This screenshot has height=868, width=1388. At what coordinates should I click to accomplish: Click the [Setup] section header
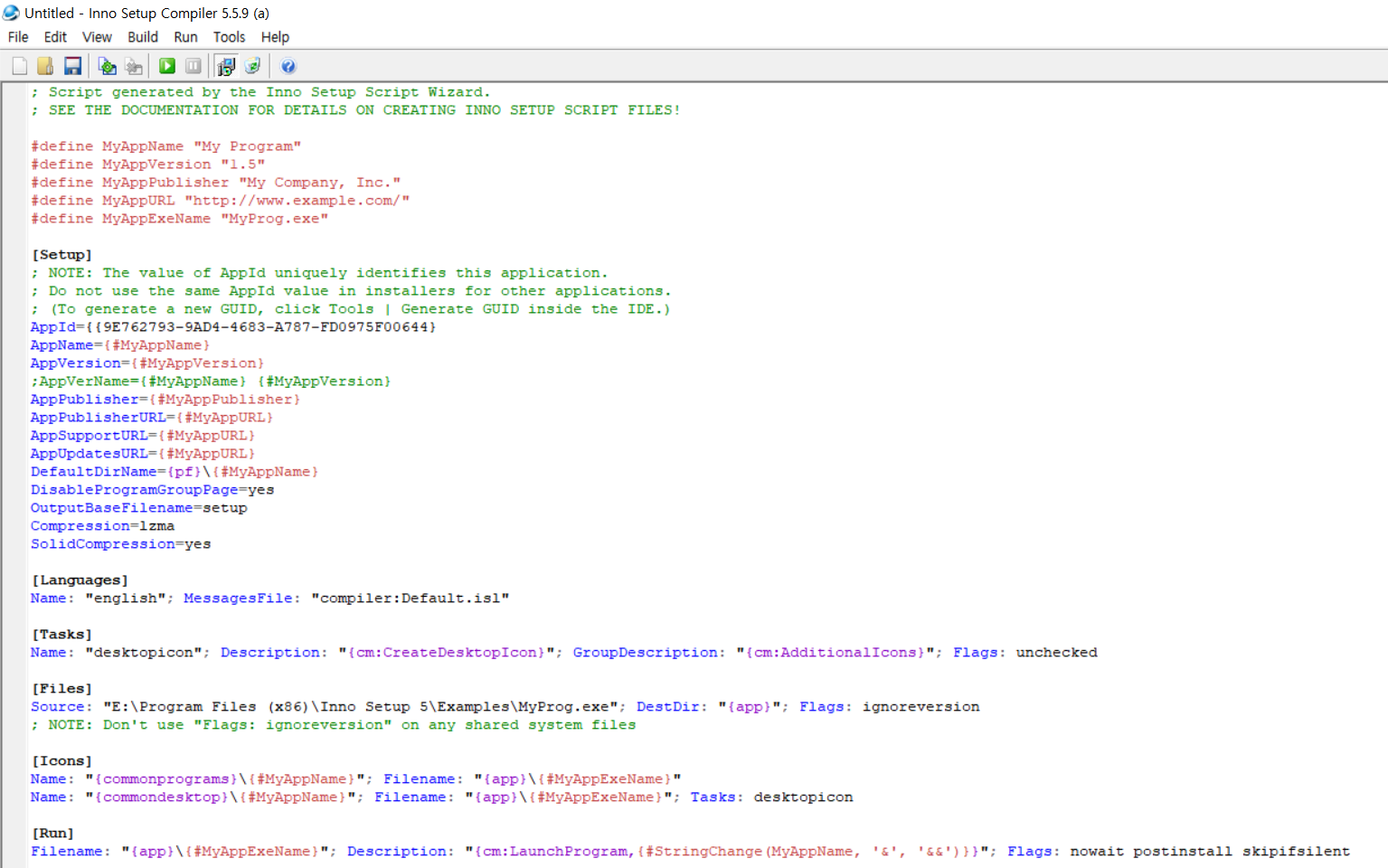[61, 255]
